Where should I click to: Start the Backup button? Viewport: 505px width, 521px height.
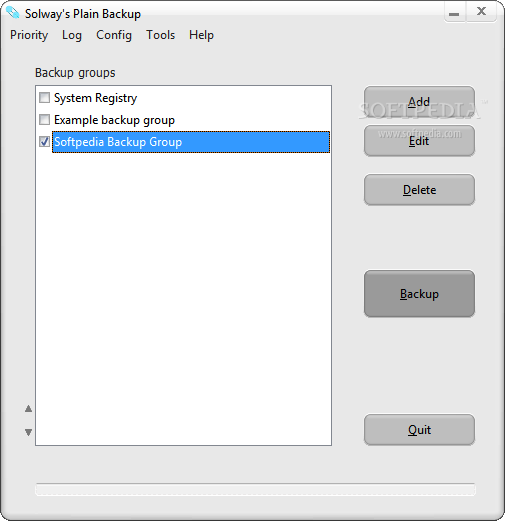419,294
